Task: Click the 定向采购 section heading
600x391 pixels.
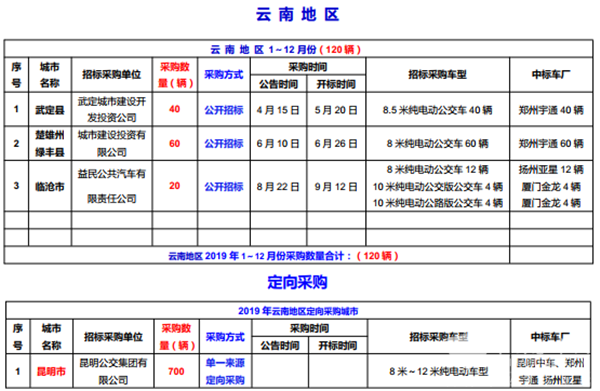Action: click(x=297, y=282)
